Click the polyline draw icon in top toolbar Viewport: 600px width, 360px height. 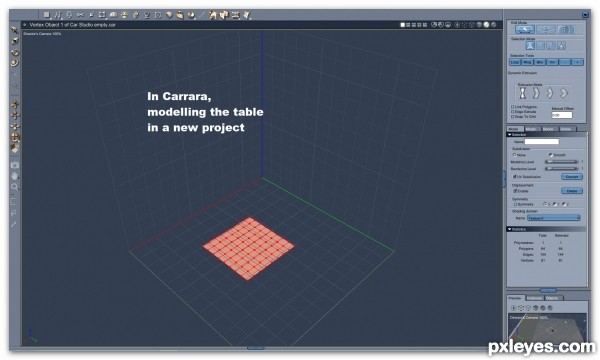[x=58, y=15]
